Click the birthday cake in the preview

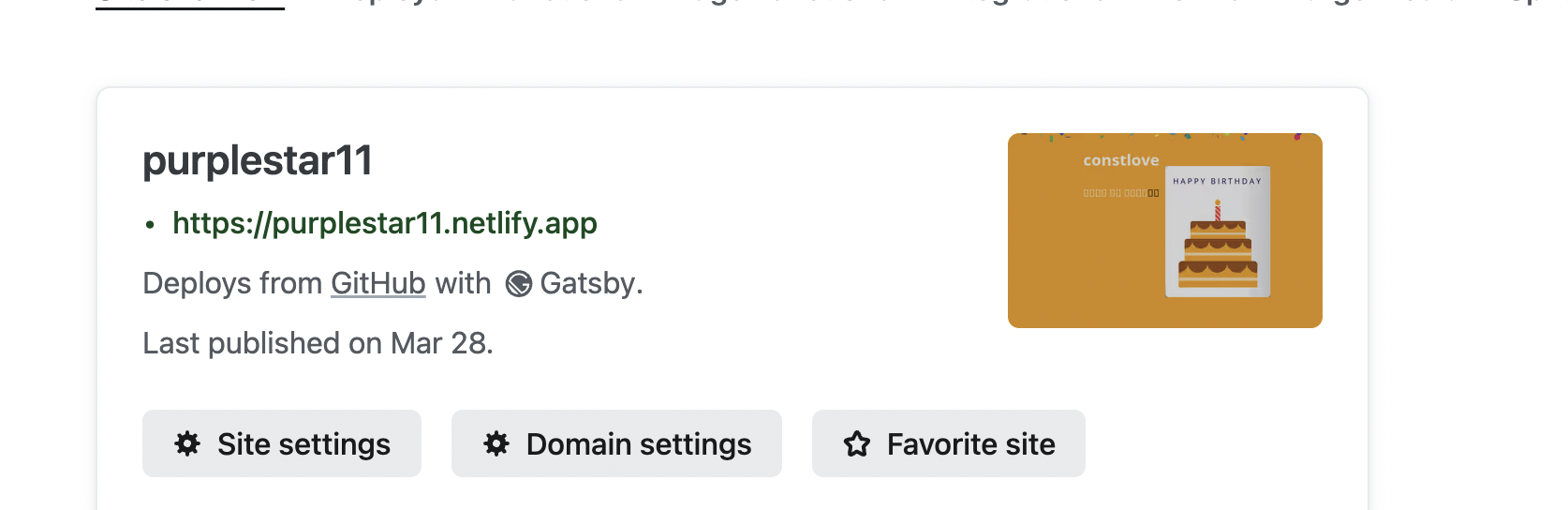[1218, 255]
